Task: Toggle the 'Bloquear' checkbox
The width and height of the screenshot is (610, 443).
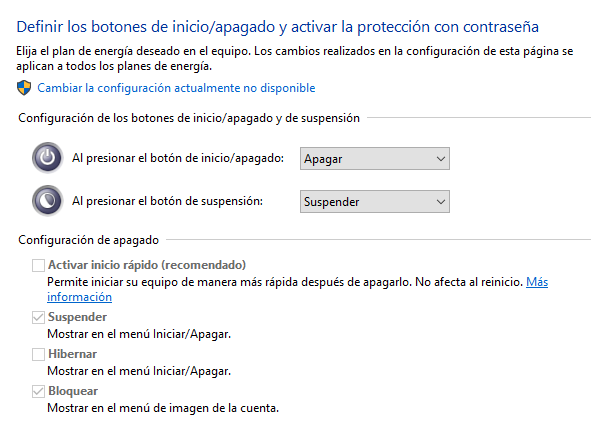Action: coord(39,391)
